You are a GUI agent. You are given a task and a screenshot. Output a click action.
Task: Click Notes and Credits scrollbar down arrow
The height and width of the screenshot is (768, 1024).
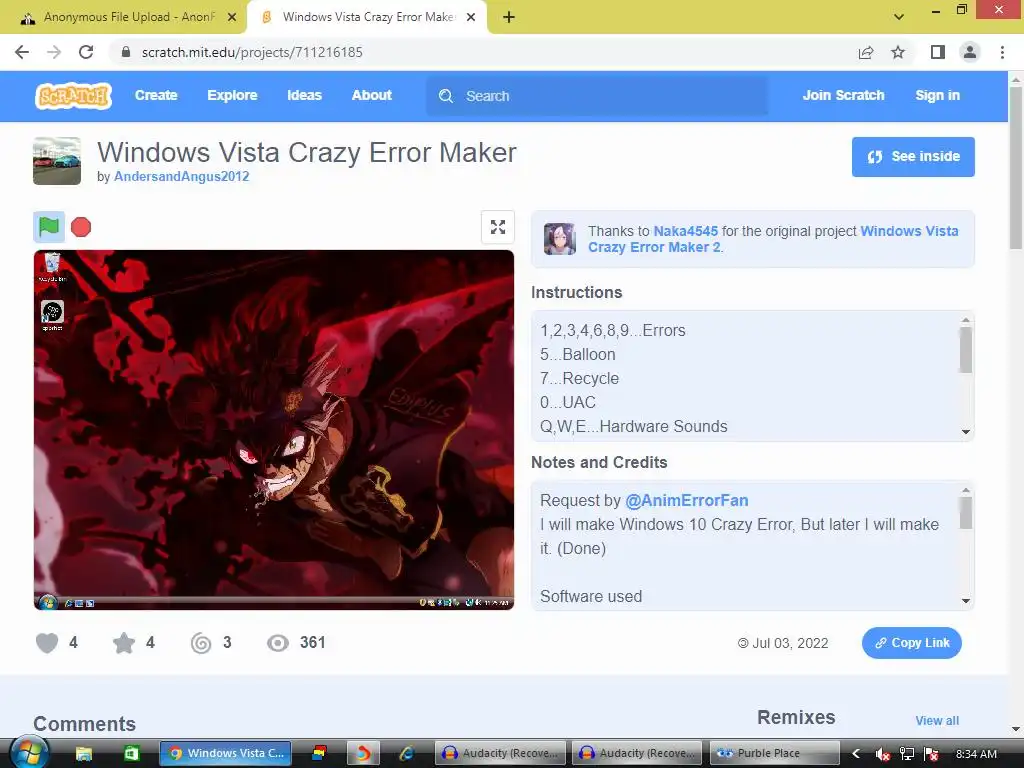click(965, 601)
